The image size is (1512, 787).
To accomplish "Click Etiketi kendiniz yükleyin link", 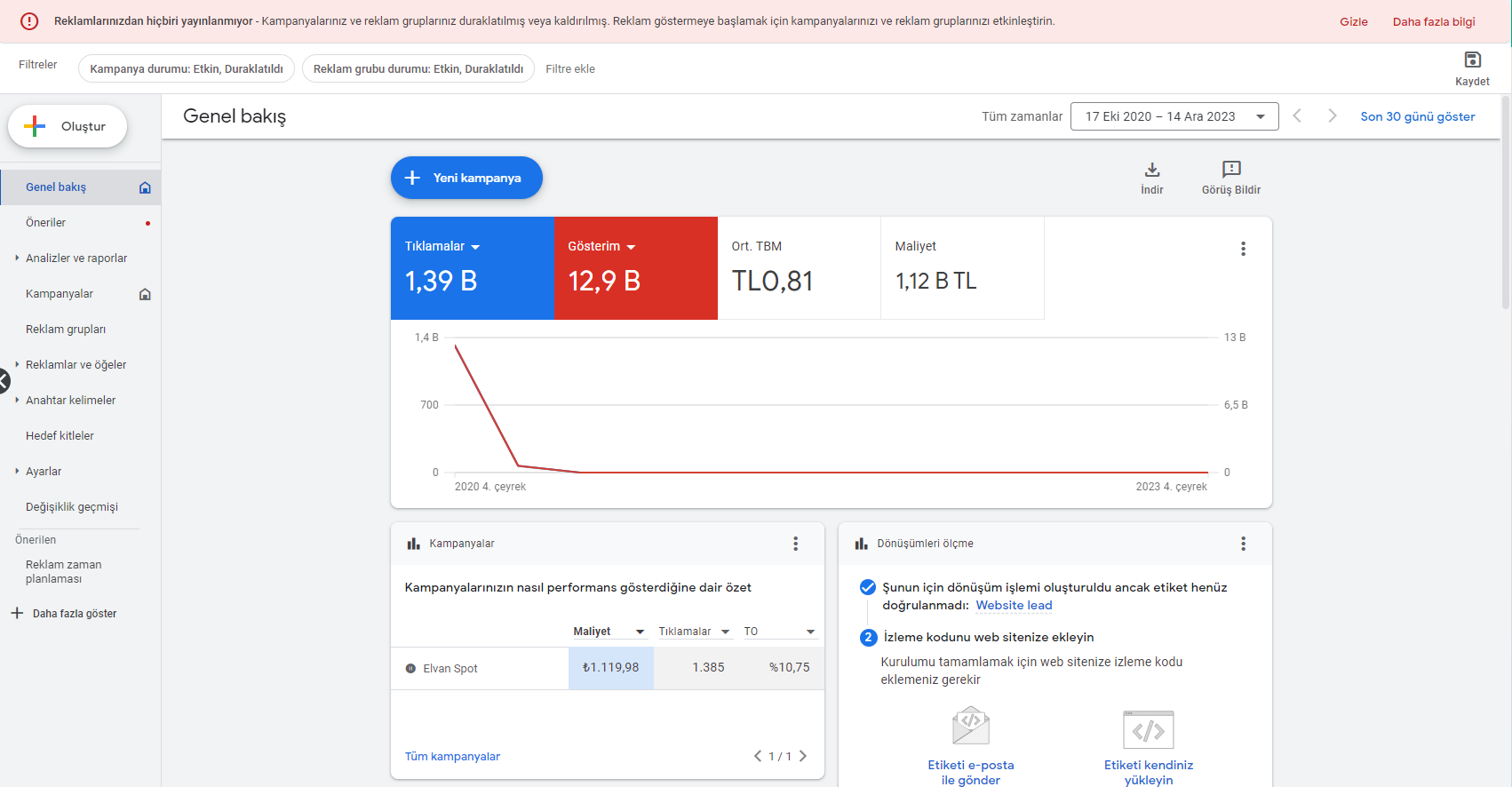I will point(1149,772).
